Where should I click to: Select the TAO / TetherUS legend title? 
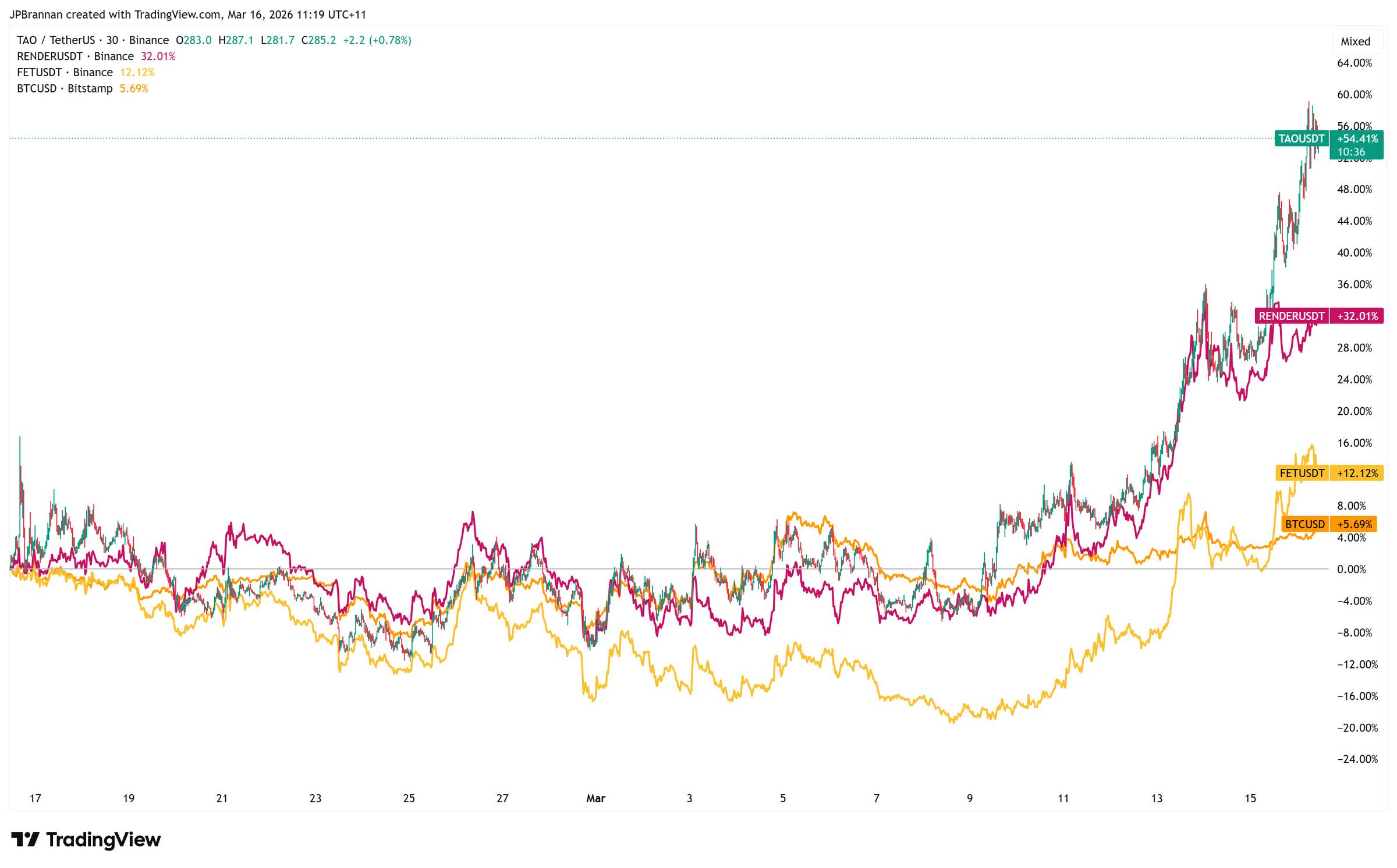(56, 40)
